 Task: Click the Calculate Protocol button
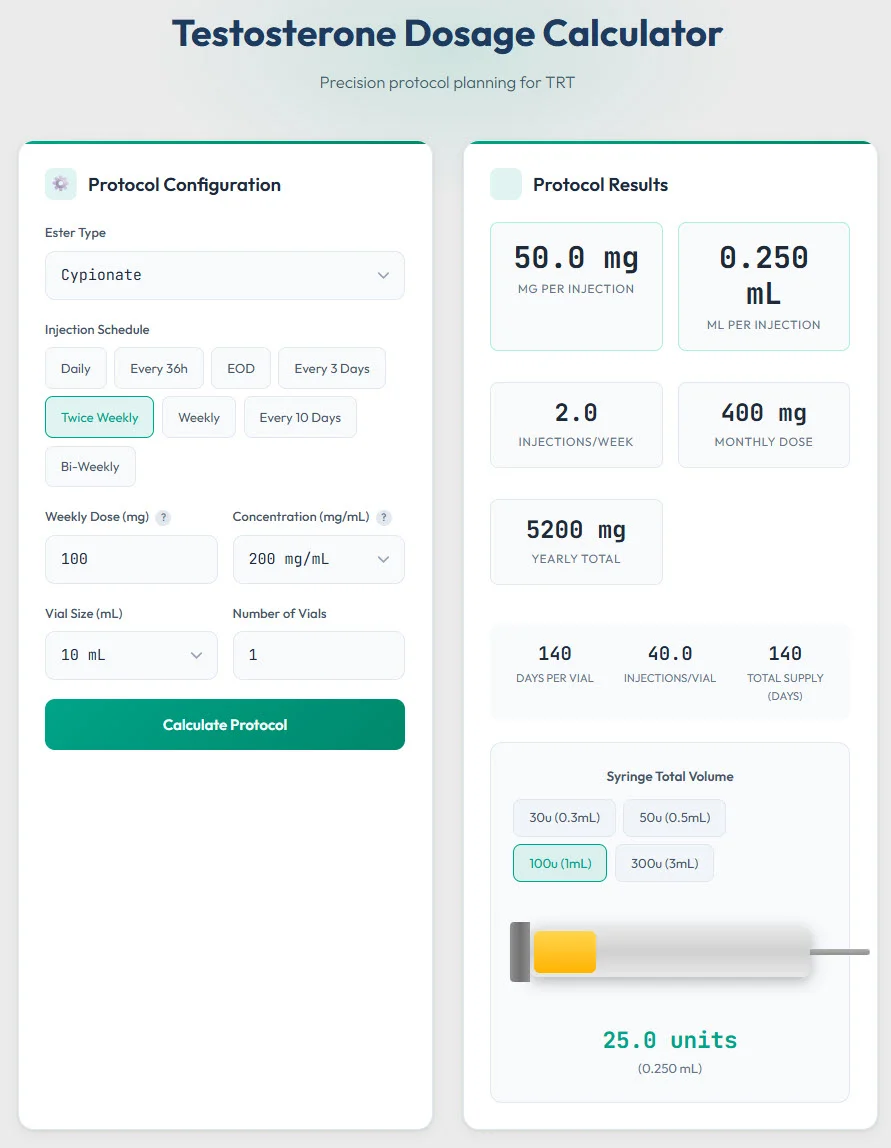click(224, 724)
